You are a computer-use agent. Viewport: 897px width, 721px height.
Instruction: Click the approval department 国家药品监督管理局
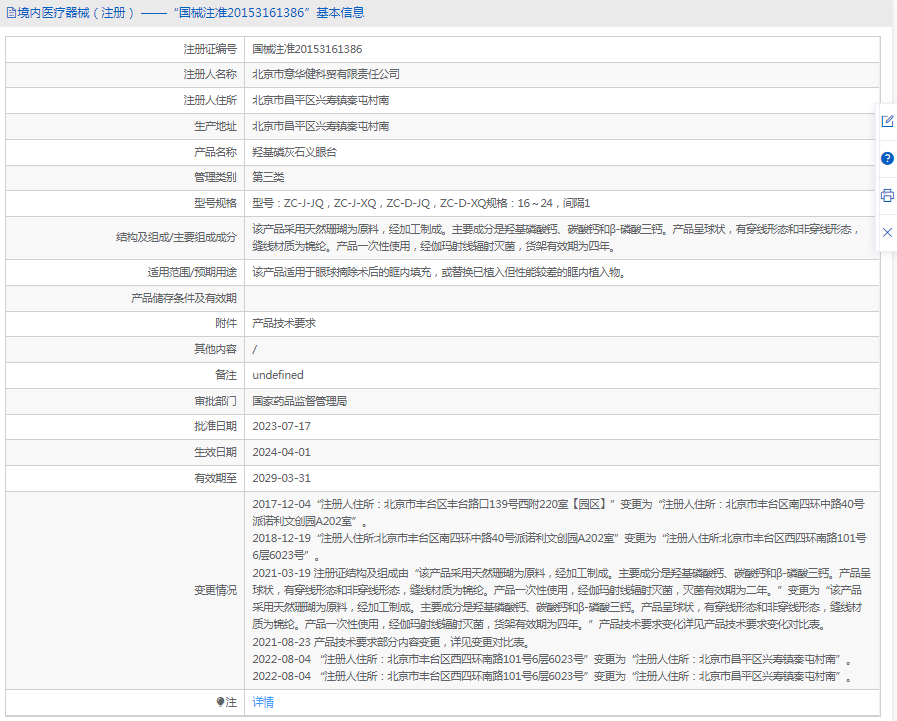coord(299,400)
